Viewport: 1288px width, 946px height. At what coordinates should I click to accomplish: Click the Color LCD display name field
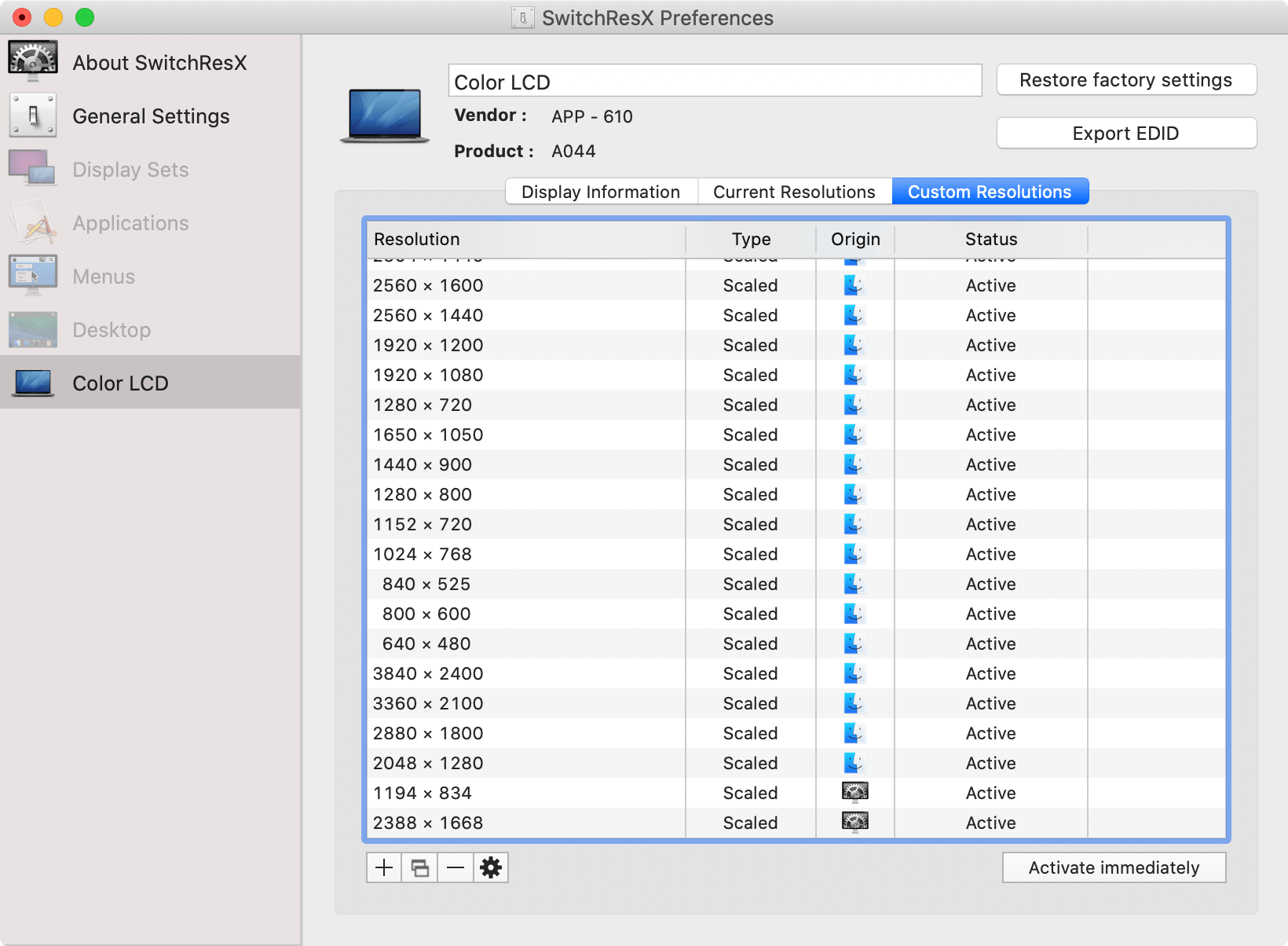(x=715, y=81)
